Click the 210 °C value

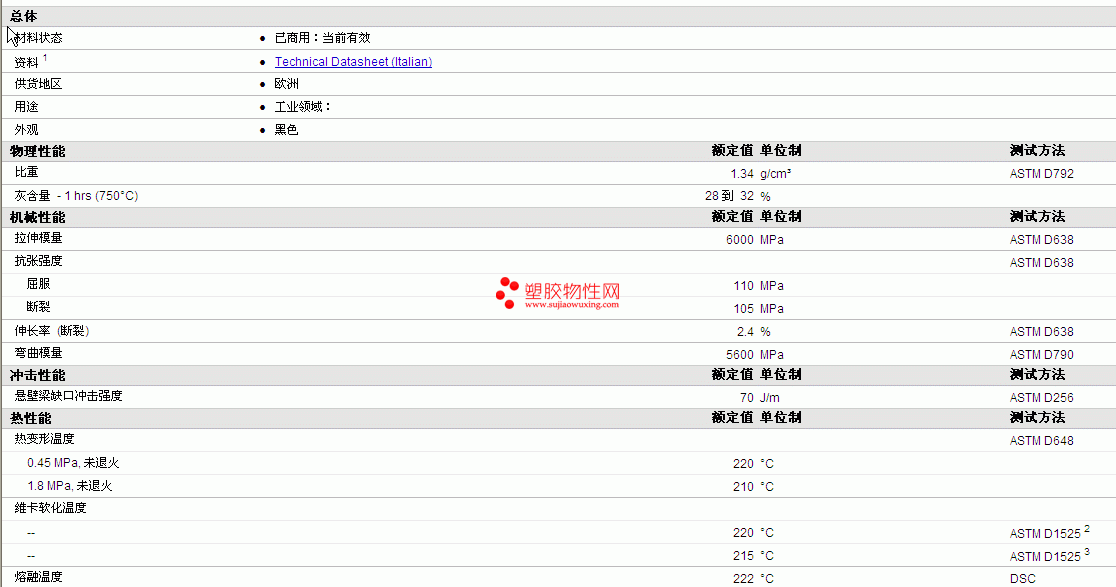click(753, 487)
